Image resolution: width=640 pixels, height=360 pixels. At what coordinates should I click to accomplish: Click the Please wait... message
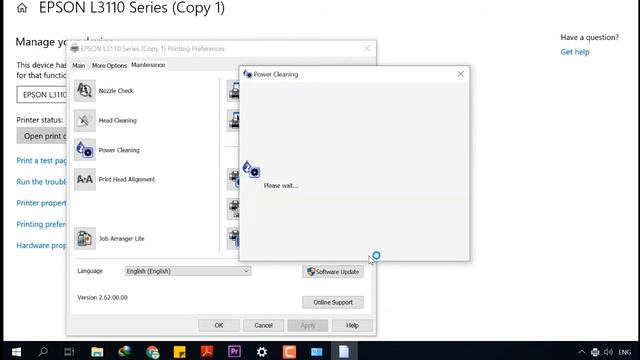[x=281, y=186]
